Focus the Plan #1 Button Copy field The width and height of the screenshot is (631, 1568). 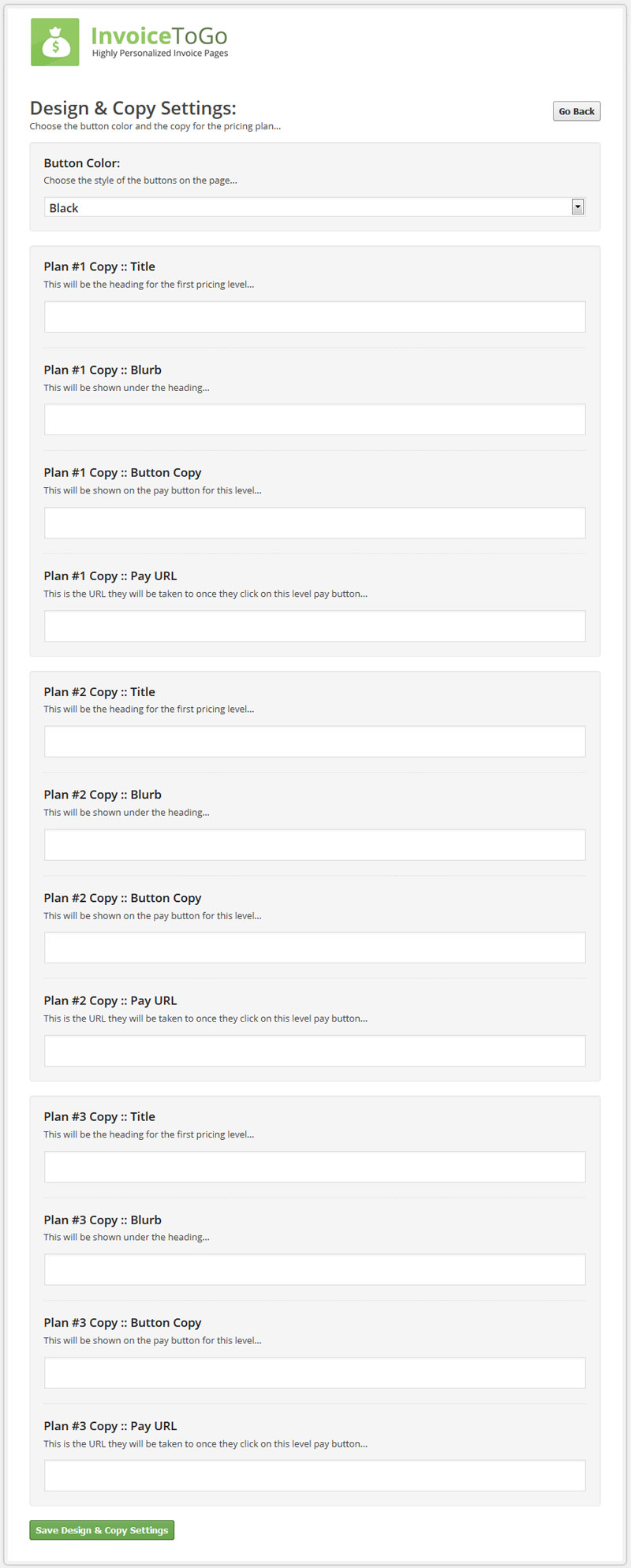315,523
